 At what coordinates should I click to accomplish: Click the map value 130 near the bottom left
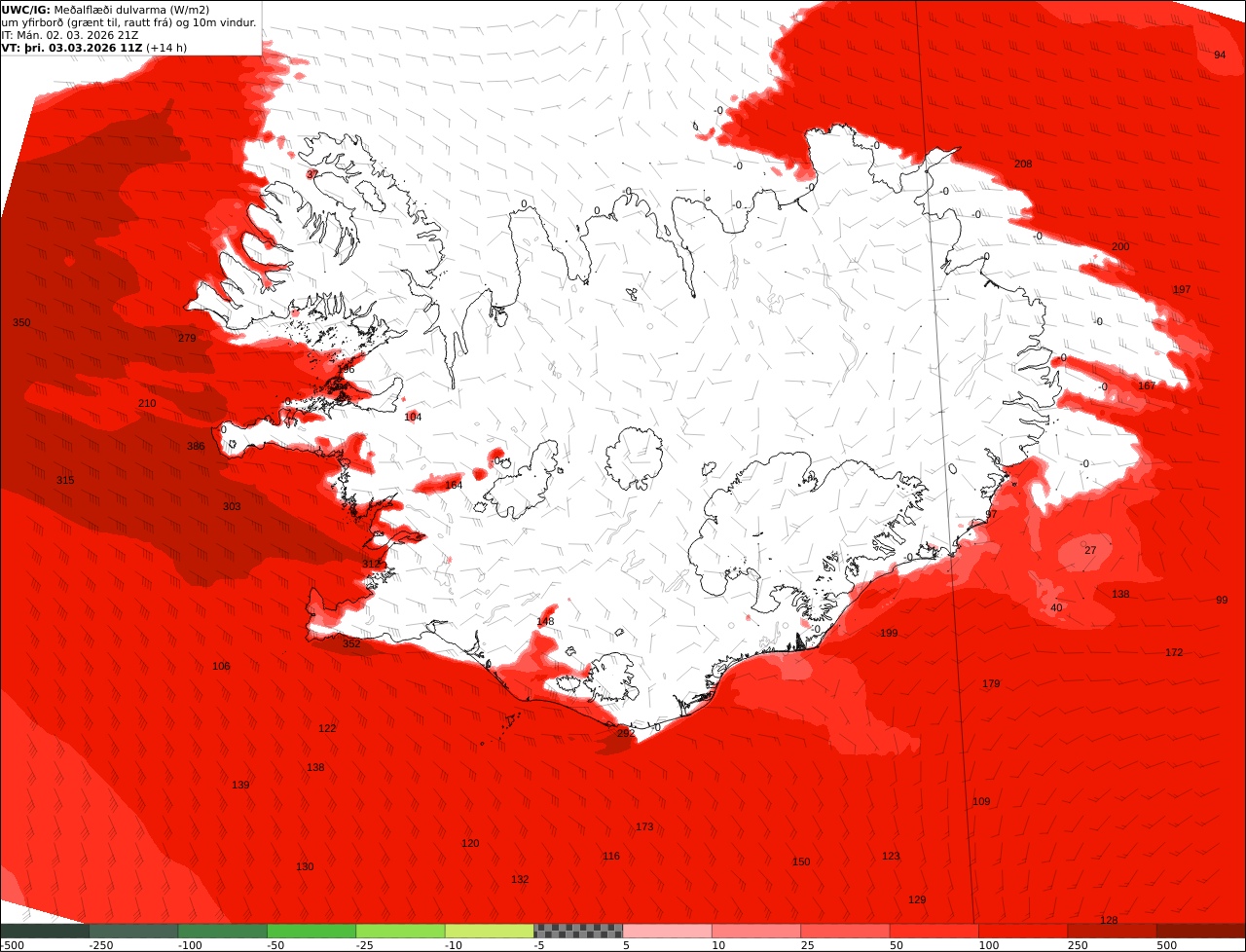coord(305,866)
